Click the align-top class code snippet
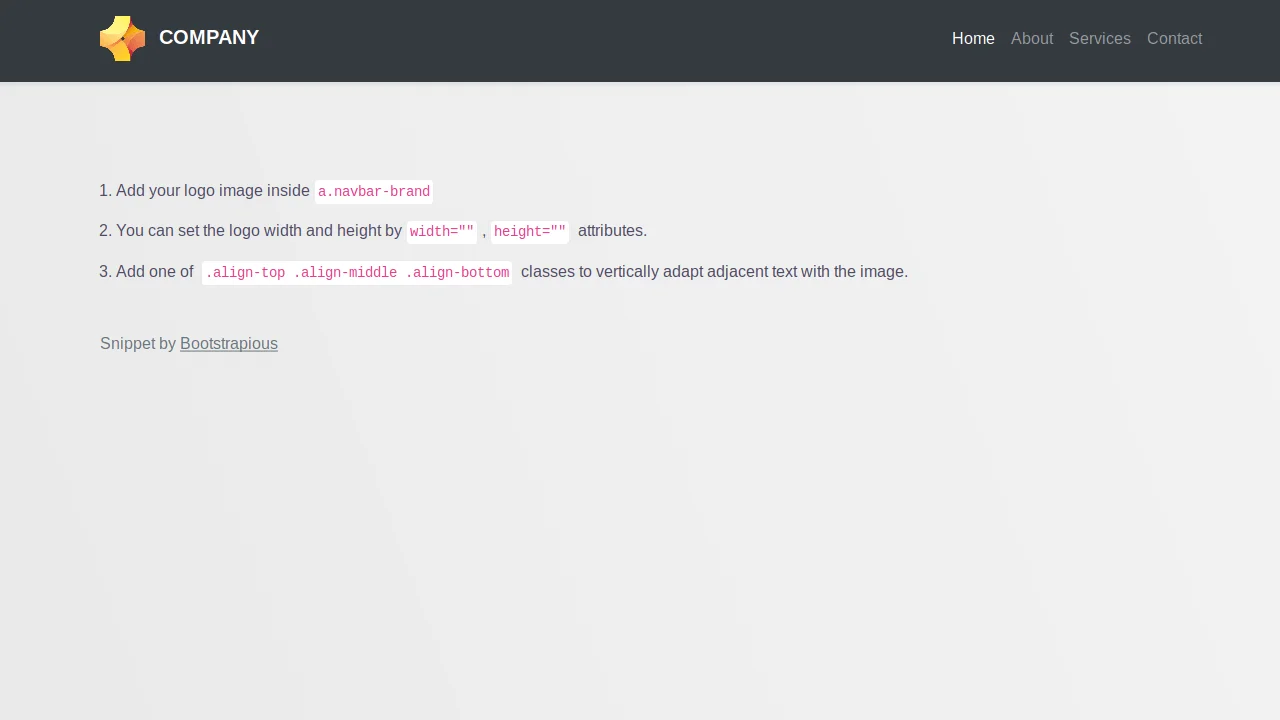 click(x=246, y=272)
